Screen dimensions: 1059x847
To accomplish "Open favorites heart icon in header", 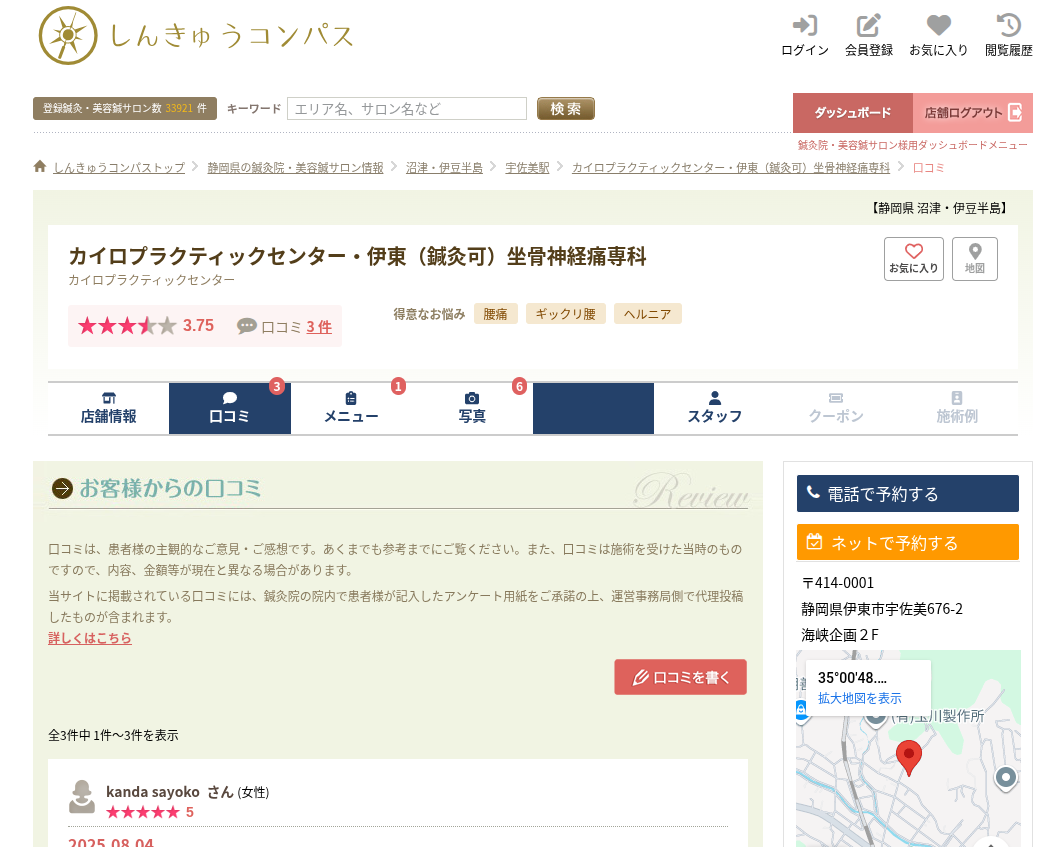I will (938, 26).
